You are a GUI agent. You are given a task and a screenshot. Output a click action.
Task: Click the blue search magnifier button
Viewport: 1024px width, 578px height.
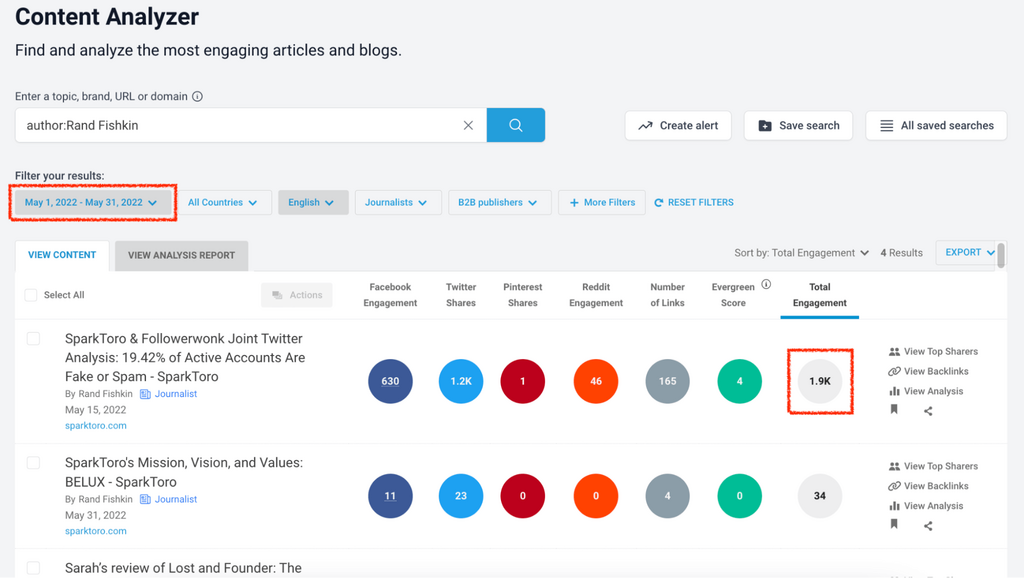point(515,125)
